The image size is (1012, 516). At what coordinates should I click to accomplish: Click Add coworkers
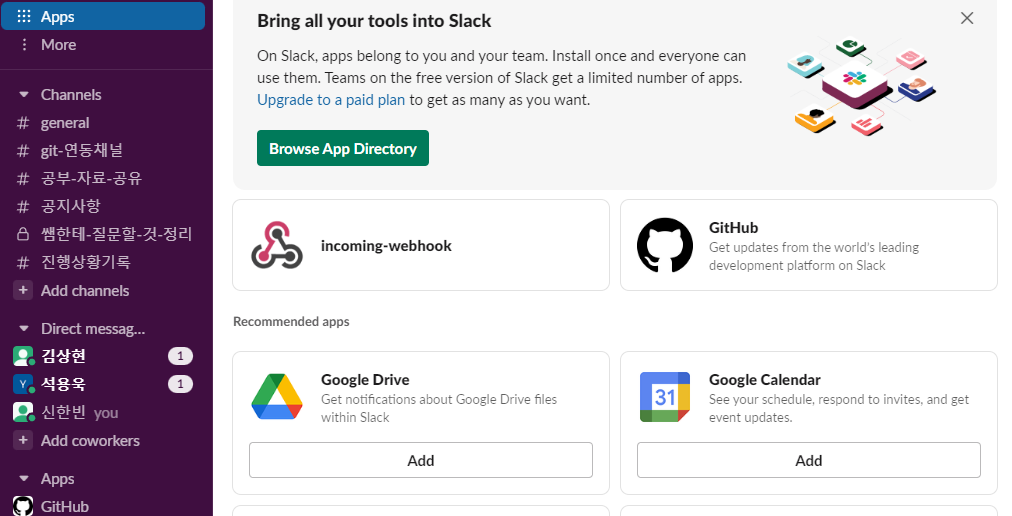point(90,440)
